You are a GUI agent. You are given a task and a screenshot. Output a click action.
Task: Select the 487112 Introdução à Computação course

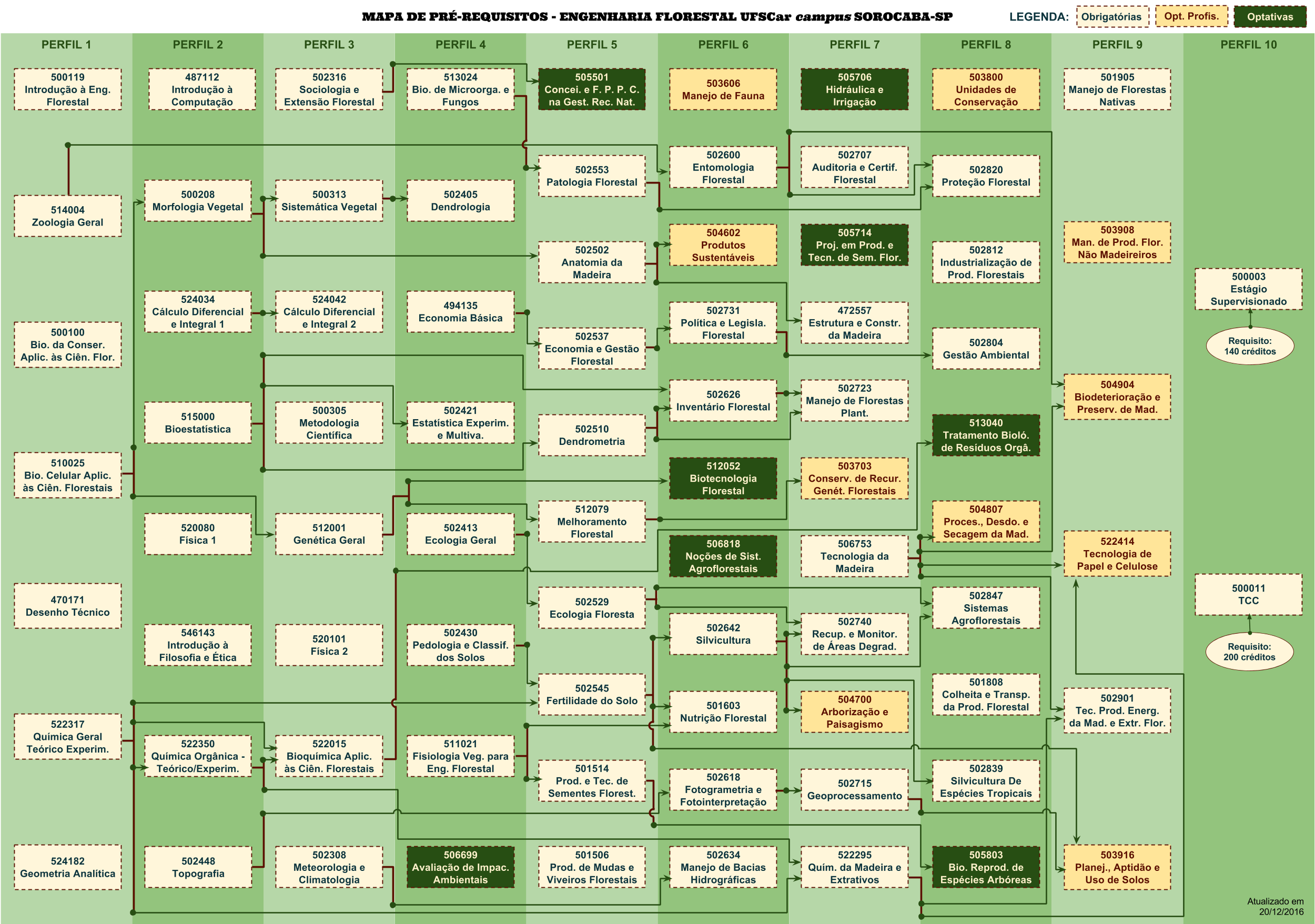[202, 89]
